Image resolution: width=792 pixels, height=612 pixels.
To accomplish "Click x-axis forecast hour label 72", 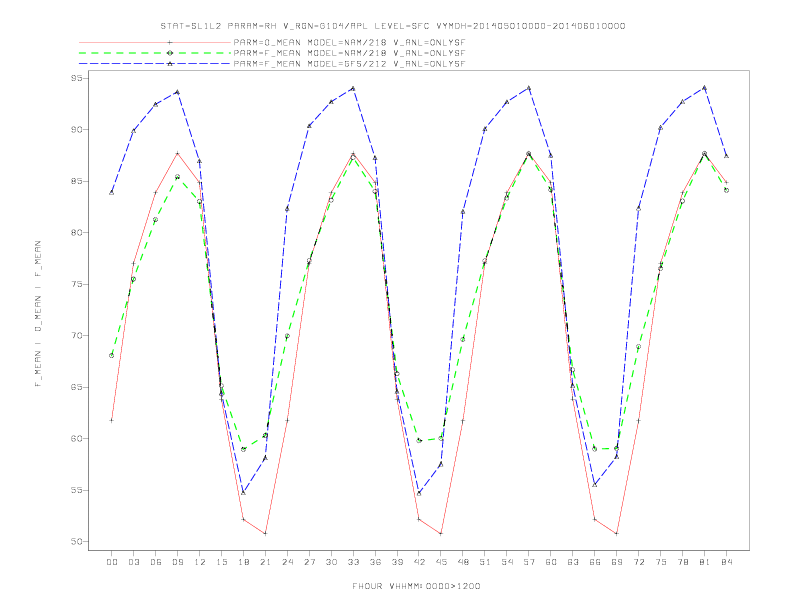I will (638, 562).
